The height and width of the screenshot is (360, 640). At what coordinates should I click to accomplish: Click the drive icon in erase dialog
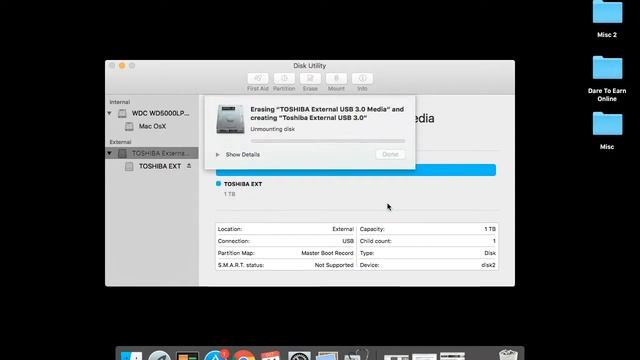[230, 119]
